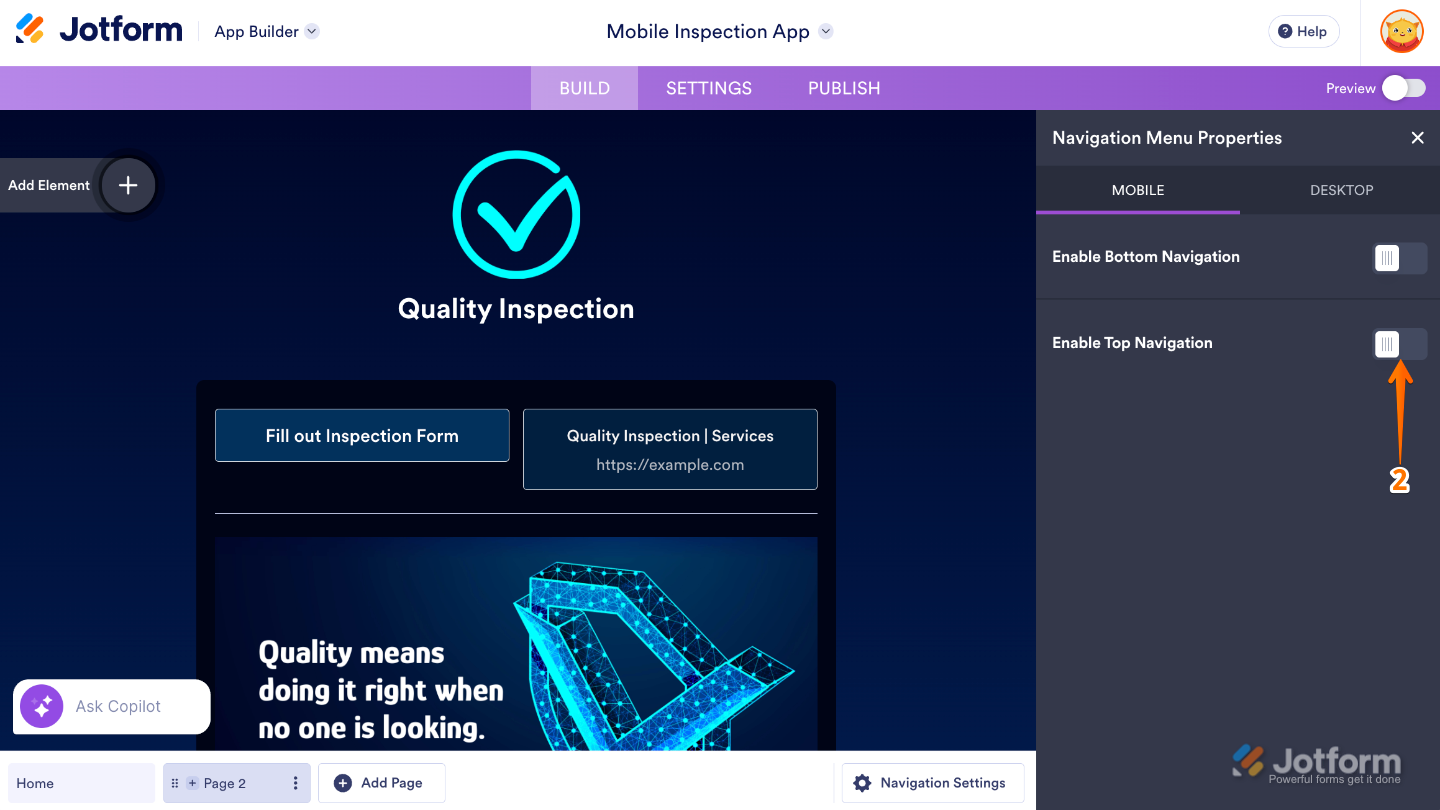Click the Page 2 drag handle icon
This screenshot has width=1440, height=810.
click(176, 783)
